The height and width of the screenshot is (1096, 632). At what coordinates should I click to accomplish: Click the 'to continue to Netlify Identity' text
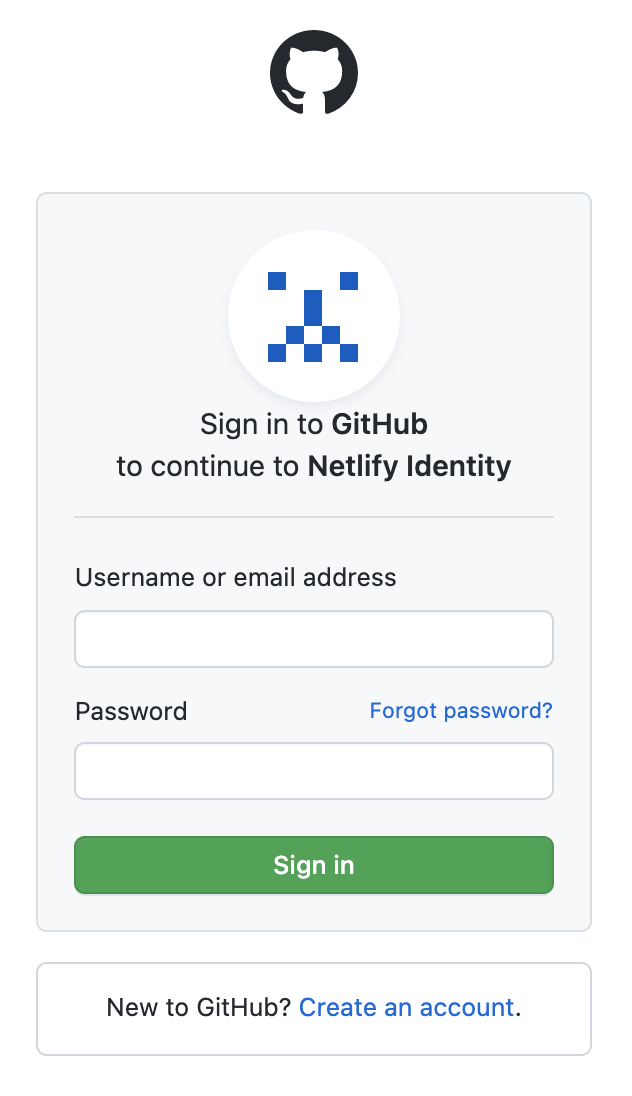coord(314,465)
